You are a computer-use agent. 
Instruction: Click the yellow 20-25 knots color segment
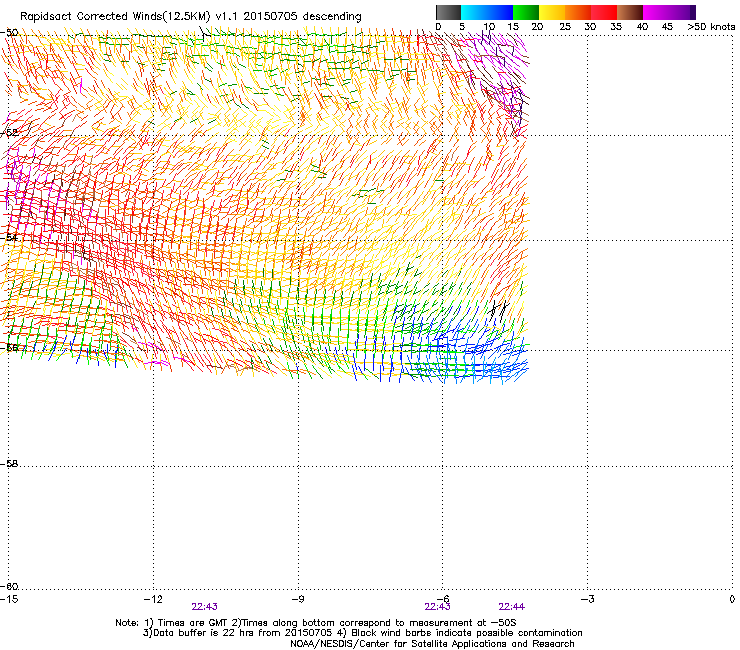click(x=552, y=12)
